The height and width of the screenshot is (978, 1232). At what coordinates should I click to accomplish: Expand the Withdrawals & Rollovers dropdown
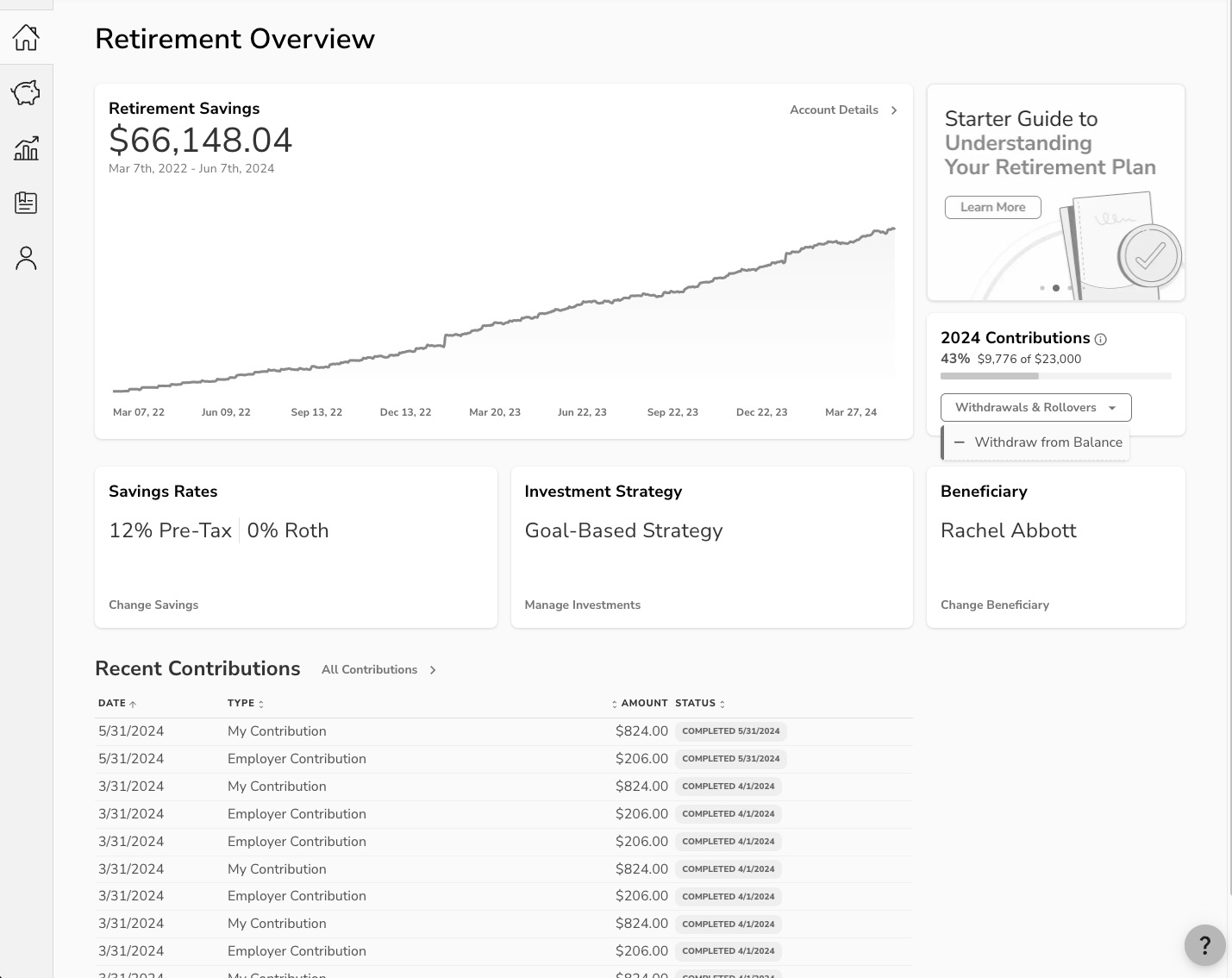click(x=1035, y=407)
